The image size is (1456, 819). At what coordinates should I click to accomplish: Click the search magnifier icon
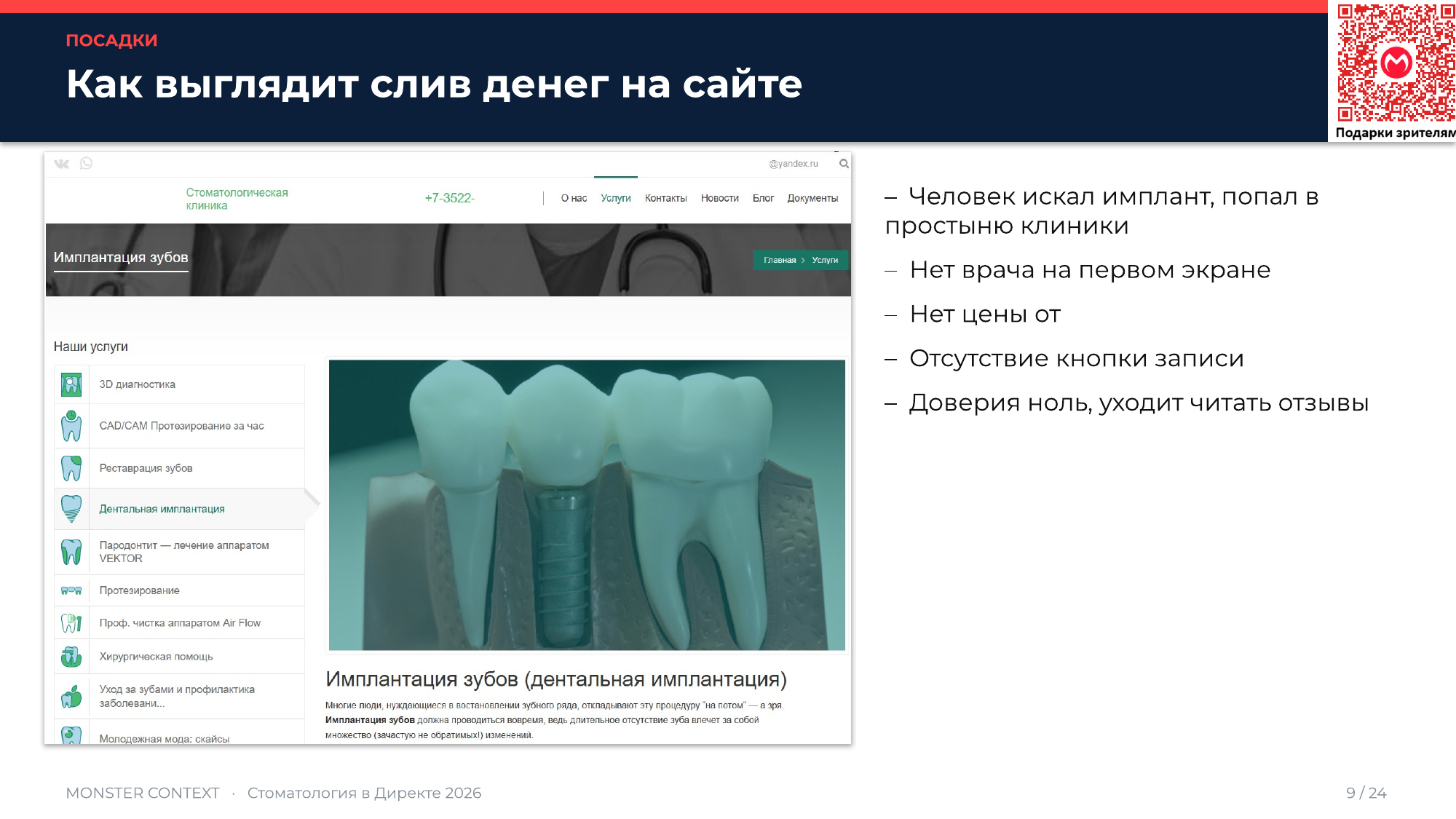[x=844, y=164]
